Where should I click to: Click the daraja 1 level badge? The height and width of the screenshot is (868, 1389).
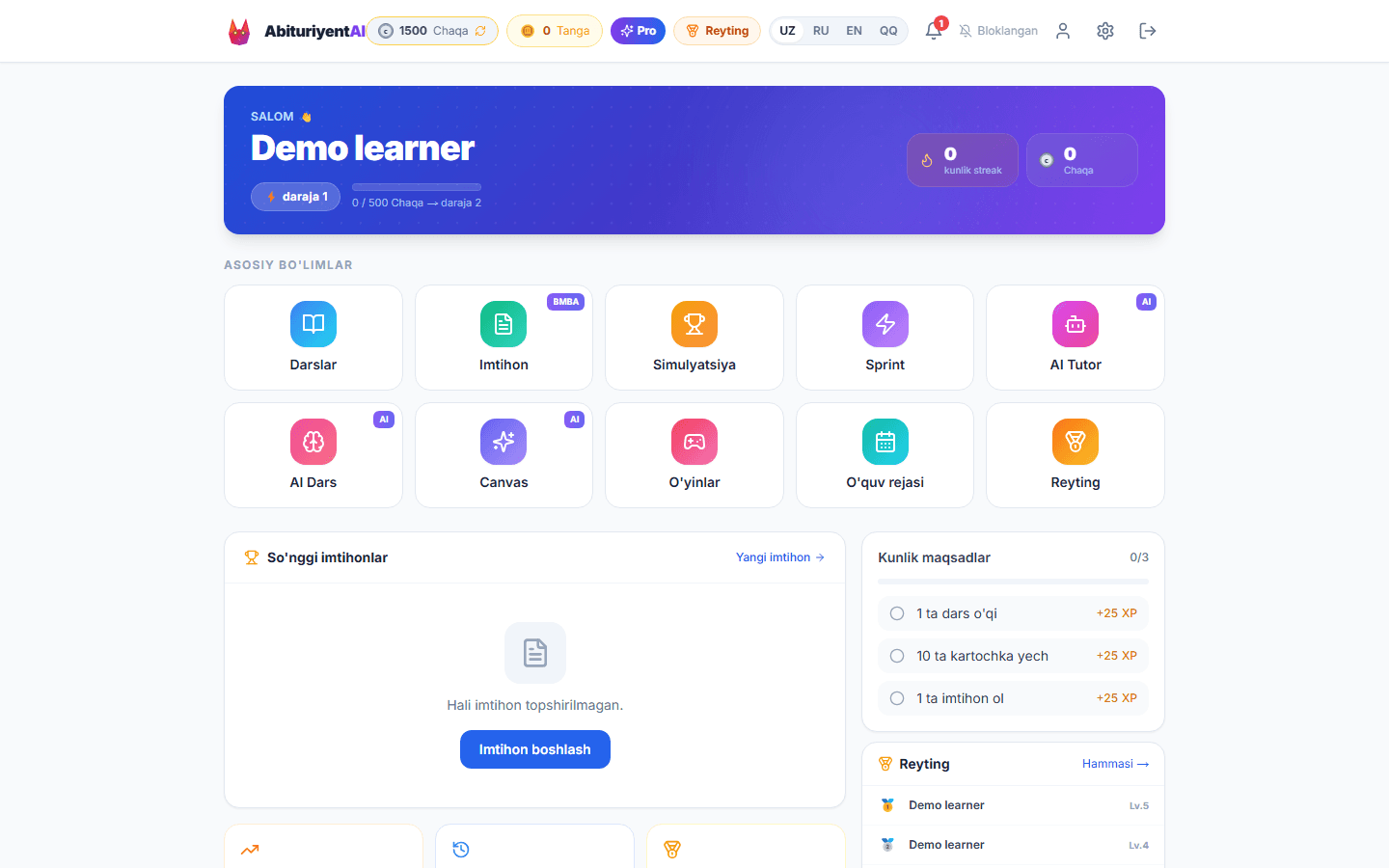(x=296, y=197)
